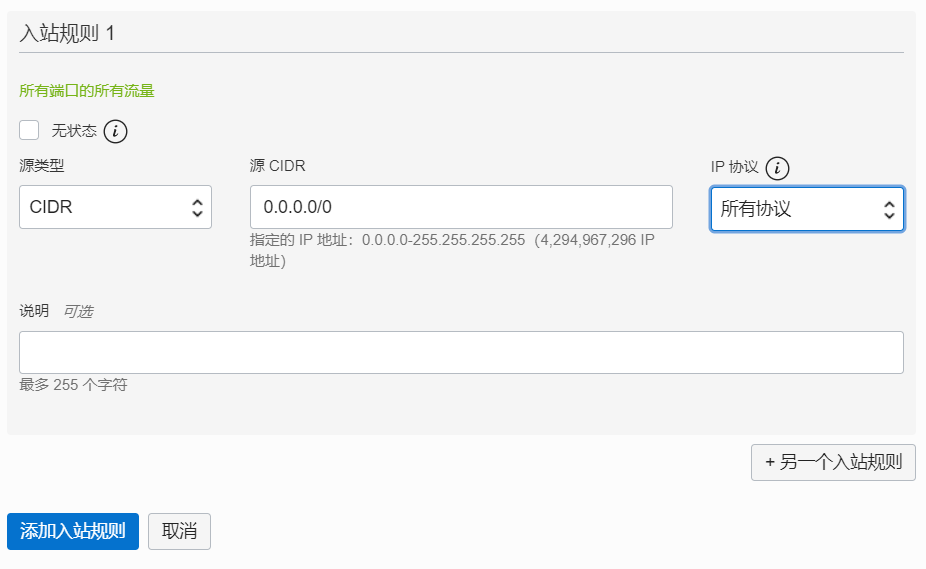Image resolution: width=926 pixels, height=569 pixels.
Task: Click the up-down arrows in 源类型 select
Action: (197, 207)
